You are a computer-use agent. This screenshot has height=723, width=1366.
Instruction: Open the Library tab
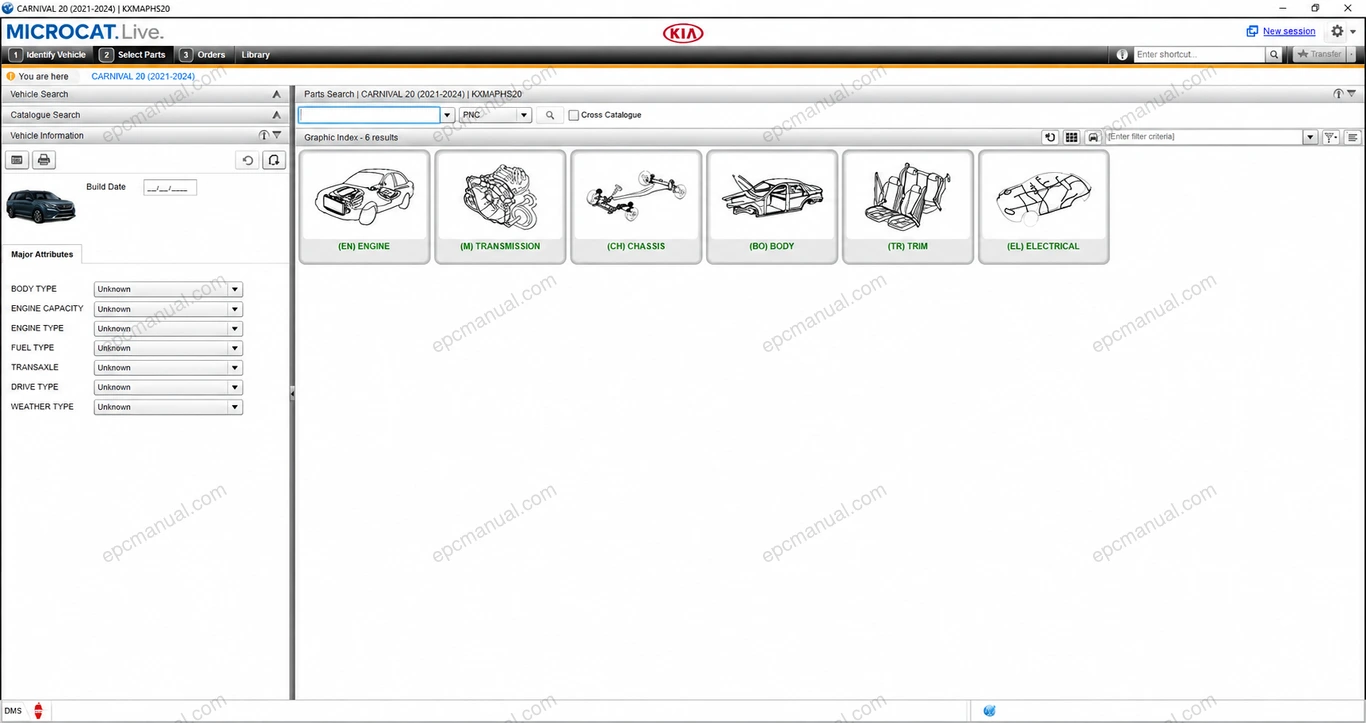256,55
